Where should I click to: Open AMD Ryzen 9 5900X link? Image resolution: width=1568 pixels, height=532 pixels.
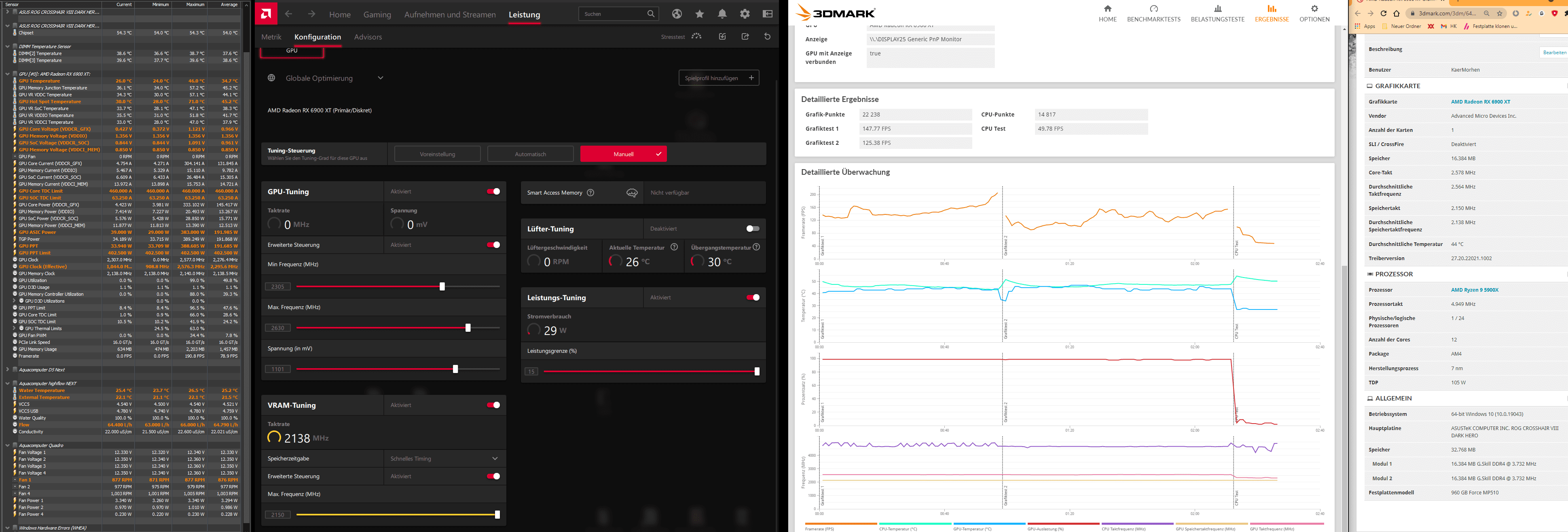click(x=1474, y=290)
